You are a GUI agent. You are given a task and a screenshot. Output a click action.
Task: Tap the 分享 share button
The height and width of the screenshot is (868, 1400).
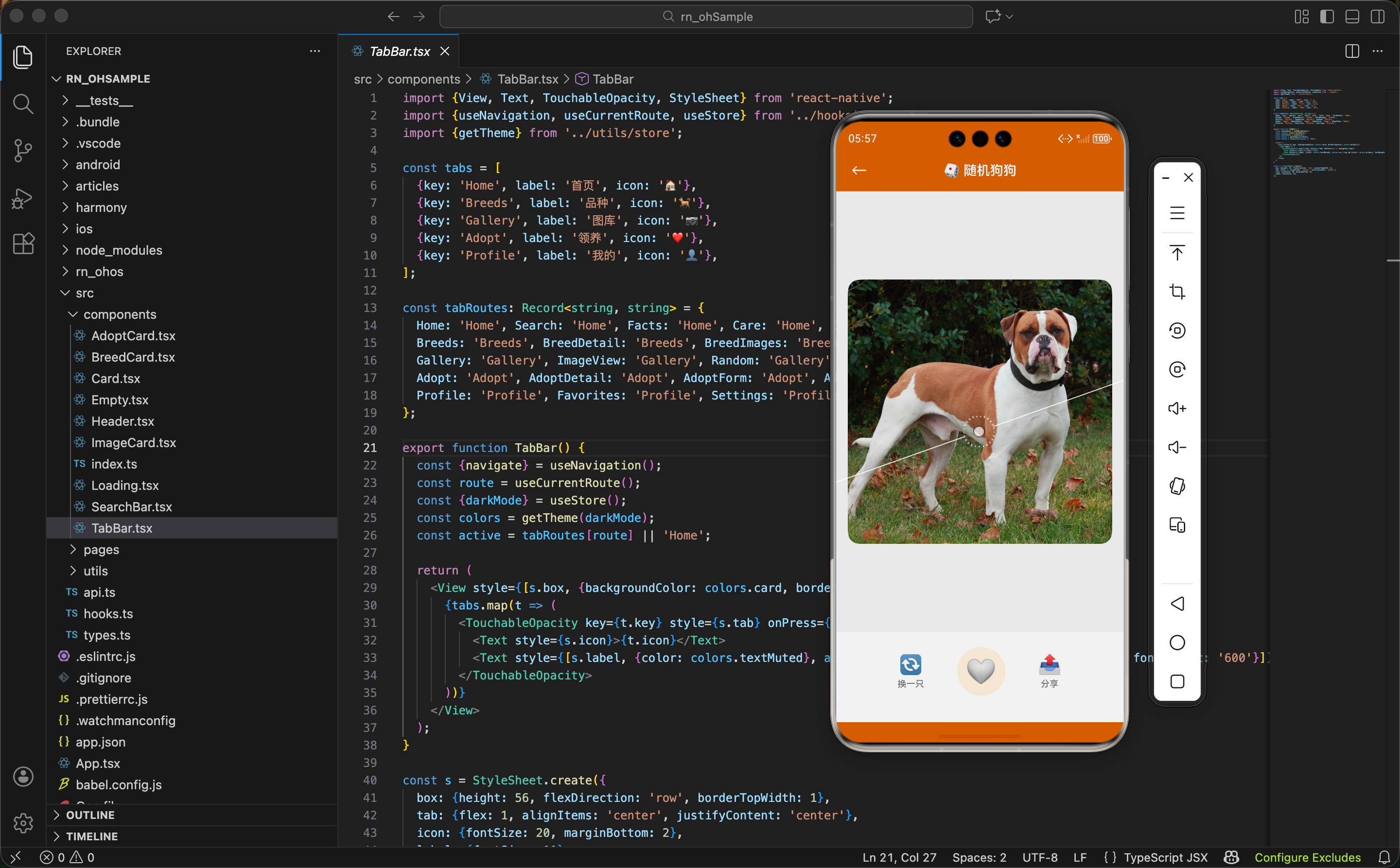1049,671
